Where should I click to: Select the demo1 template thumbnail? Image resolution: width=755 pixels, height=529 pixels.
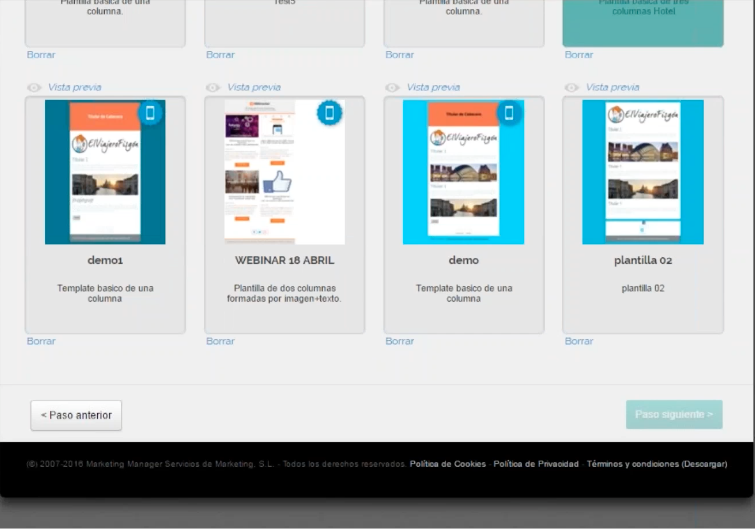click(x=105, y=172)
